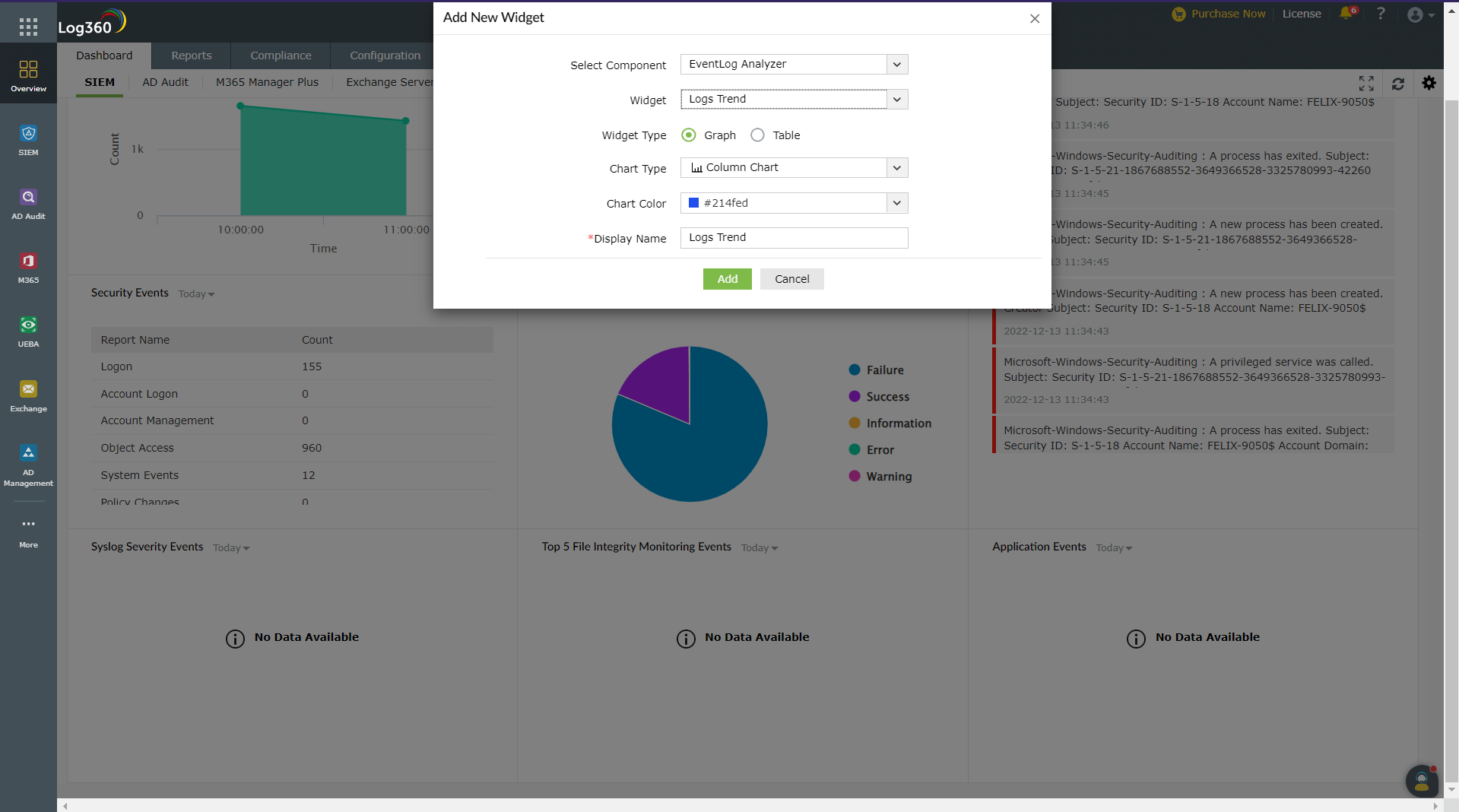Click the Purchase Now cart icon
The height and width of the screenshot is (812, 1459).
point(1178,14)
